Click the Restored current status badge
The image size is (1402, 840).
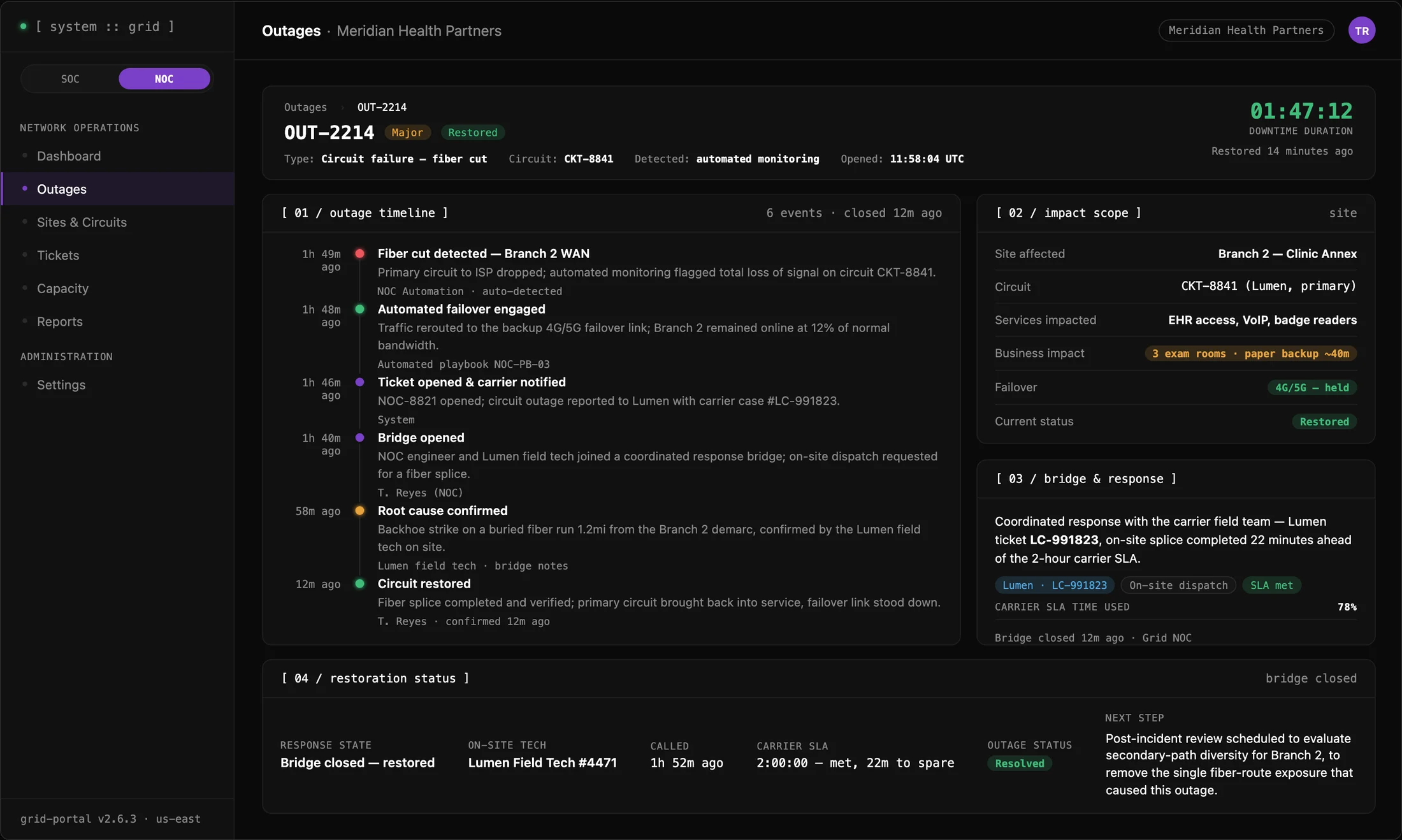pos(1324,422)
